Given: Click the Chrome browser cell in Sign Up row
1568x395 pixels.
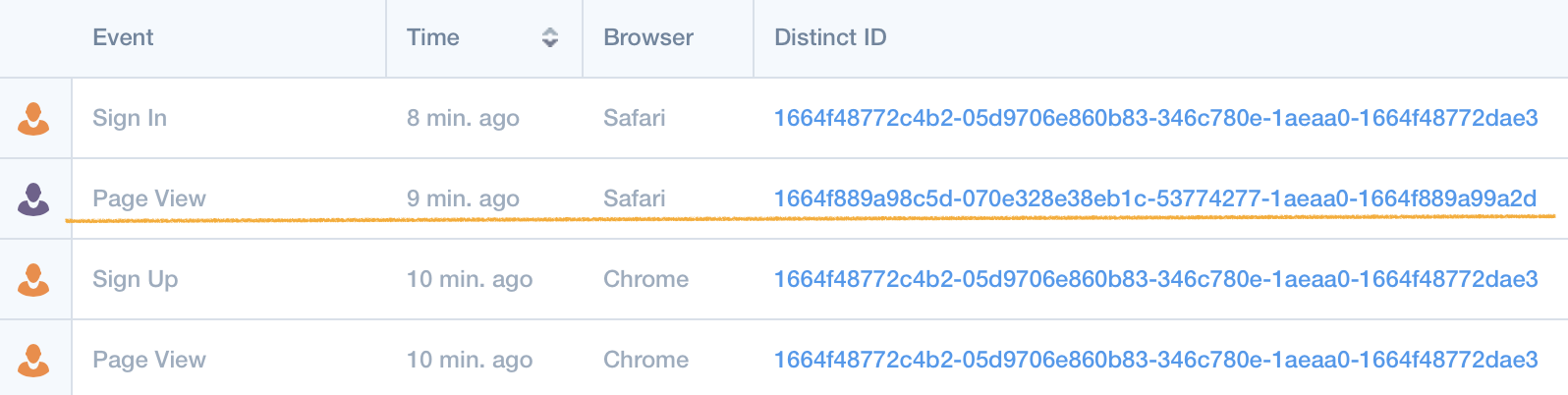Looking at the screenshot, I should [645, 279].
